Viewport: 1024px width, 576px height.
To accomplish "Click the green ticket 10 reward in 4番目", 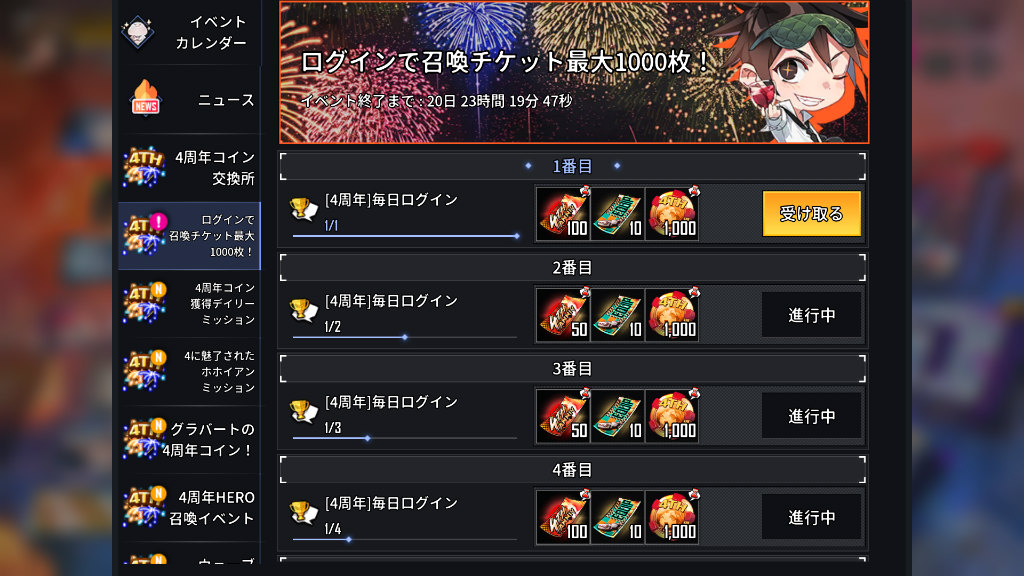I will coord(617,517).
